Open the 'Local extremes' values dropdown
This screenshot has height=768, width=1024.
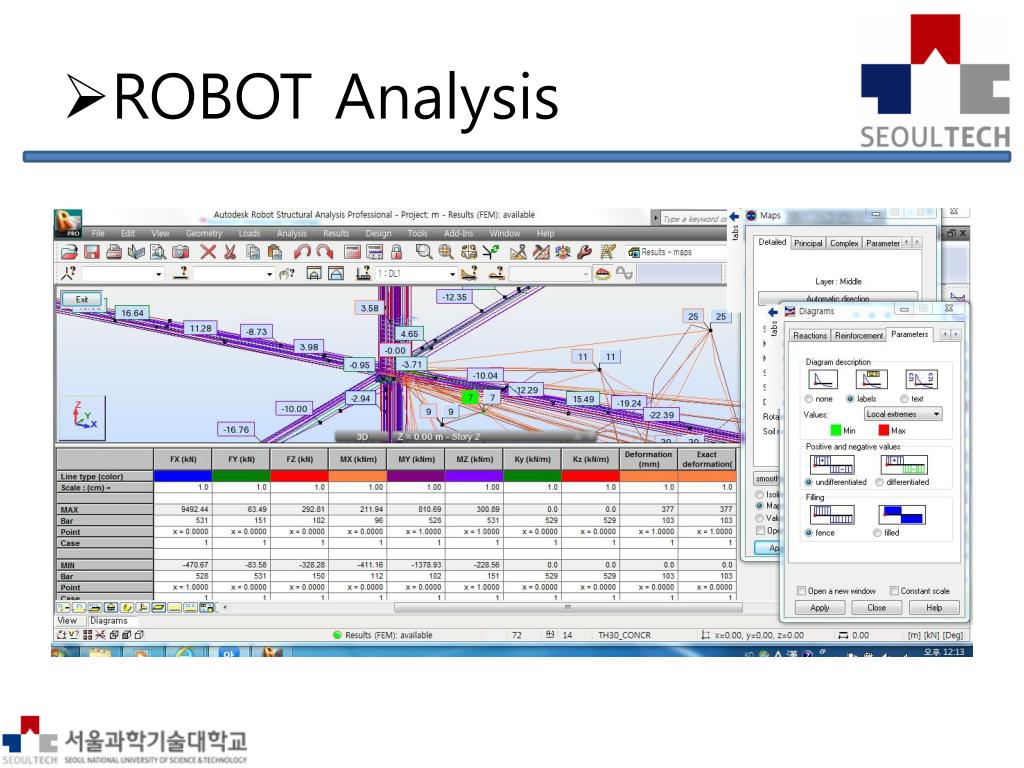pyautogui.click(x=903, y=414)
